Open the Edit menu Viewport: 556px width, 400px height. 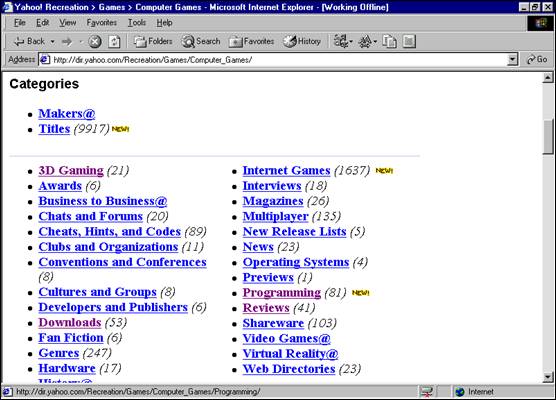click(42, 23)
